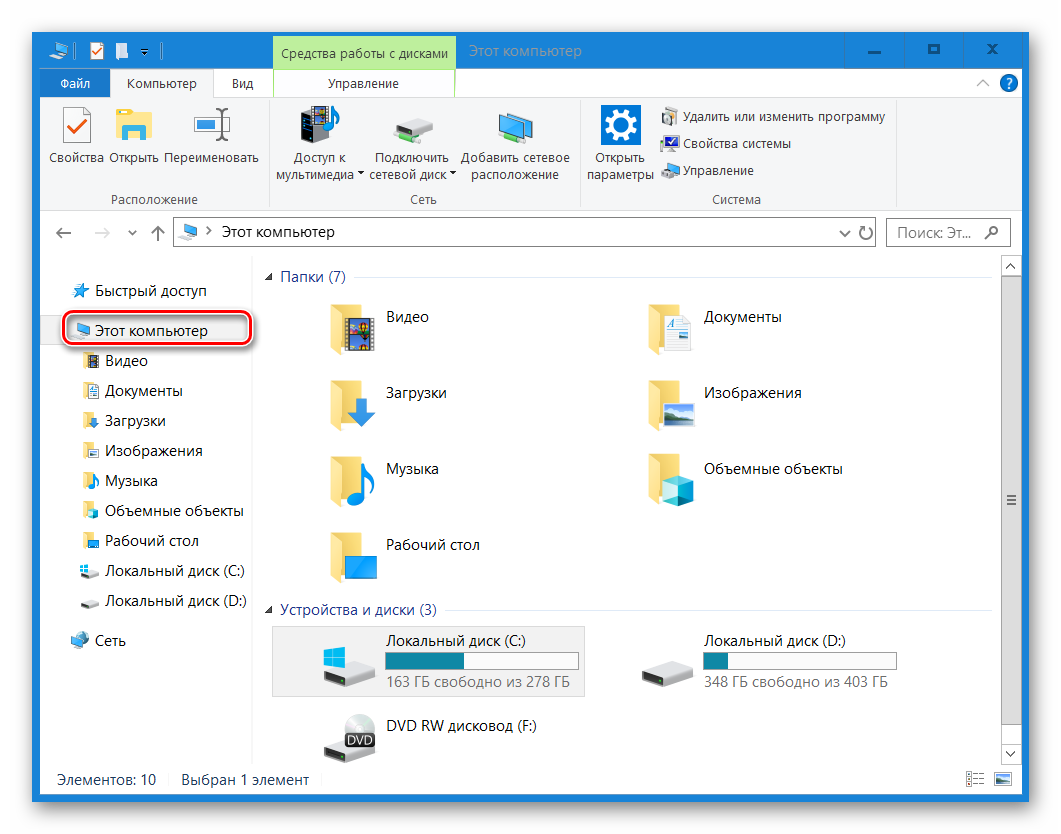The height and width of the screenshot is (834, 1061).
Task: Click Свойства системы in ribbon
Action: [x=726, y=143]
